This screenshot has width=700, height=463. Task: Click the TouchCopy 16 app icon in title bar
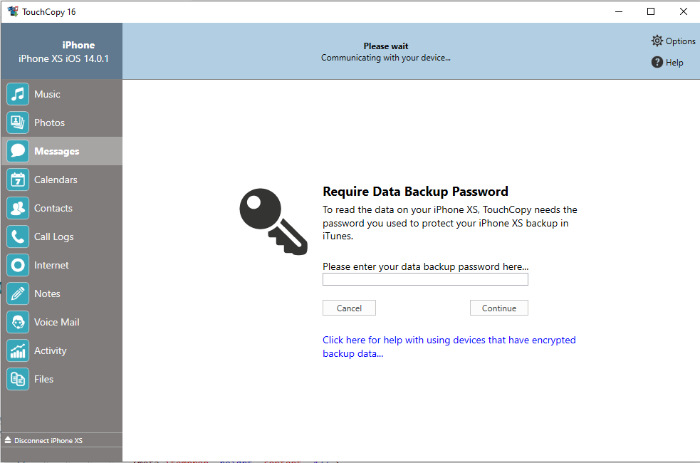[13, 12]
